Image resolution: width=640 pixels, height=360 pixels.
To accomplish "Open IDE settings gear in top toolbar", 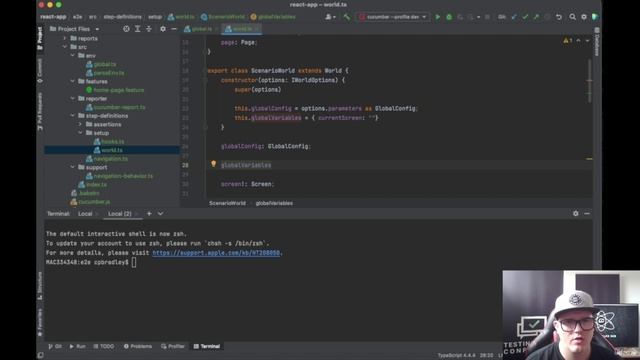I will (584, 17).
